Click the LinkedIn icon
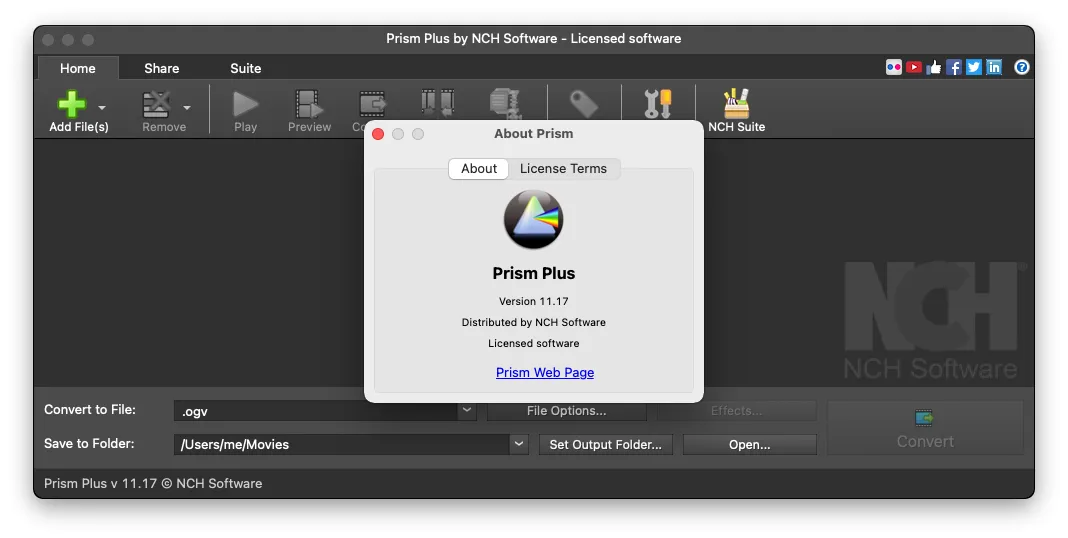 coord(994,67)
